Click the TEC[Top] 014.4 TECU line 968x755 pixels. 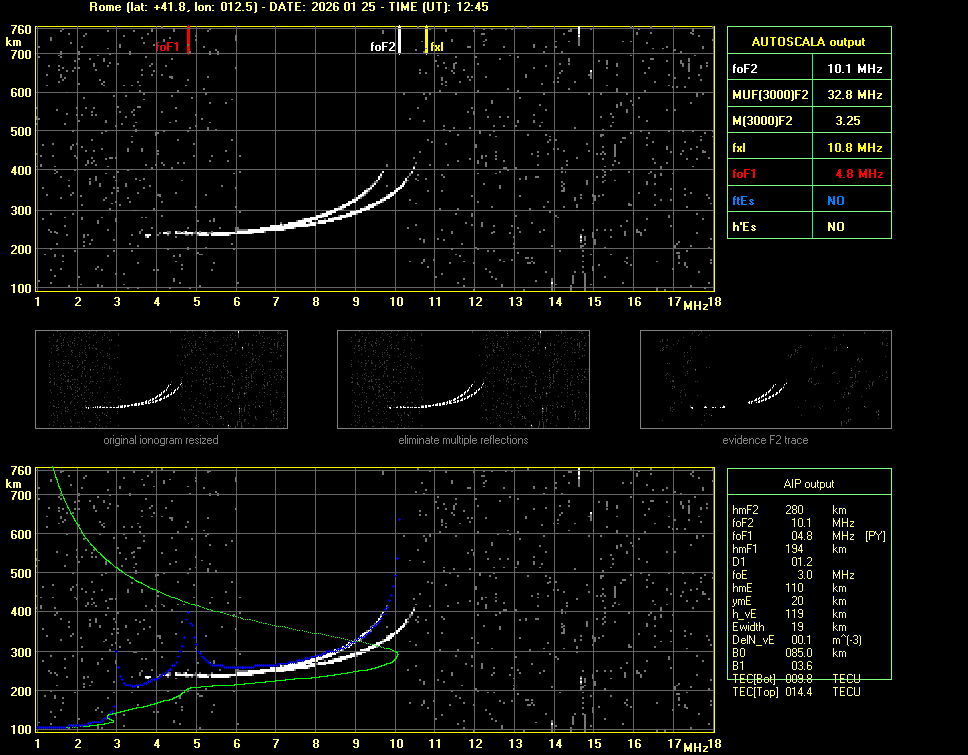tap(795, 692)
